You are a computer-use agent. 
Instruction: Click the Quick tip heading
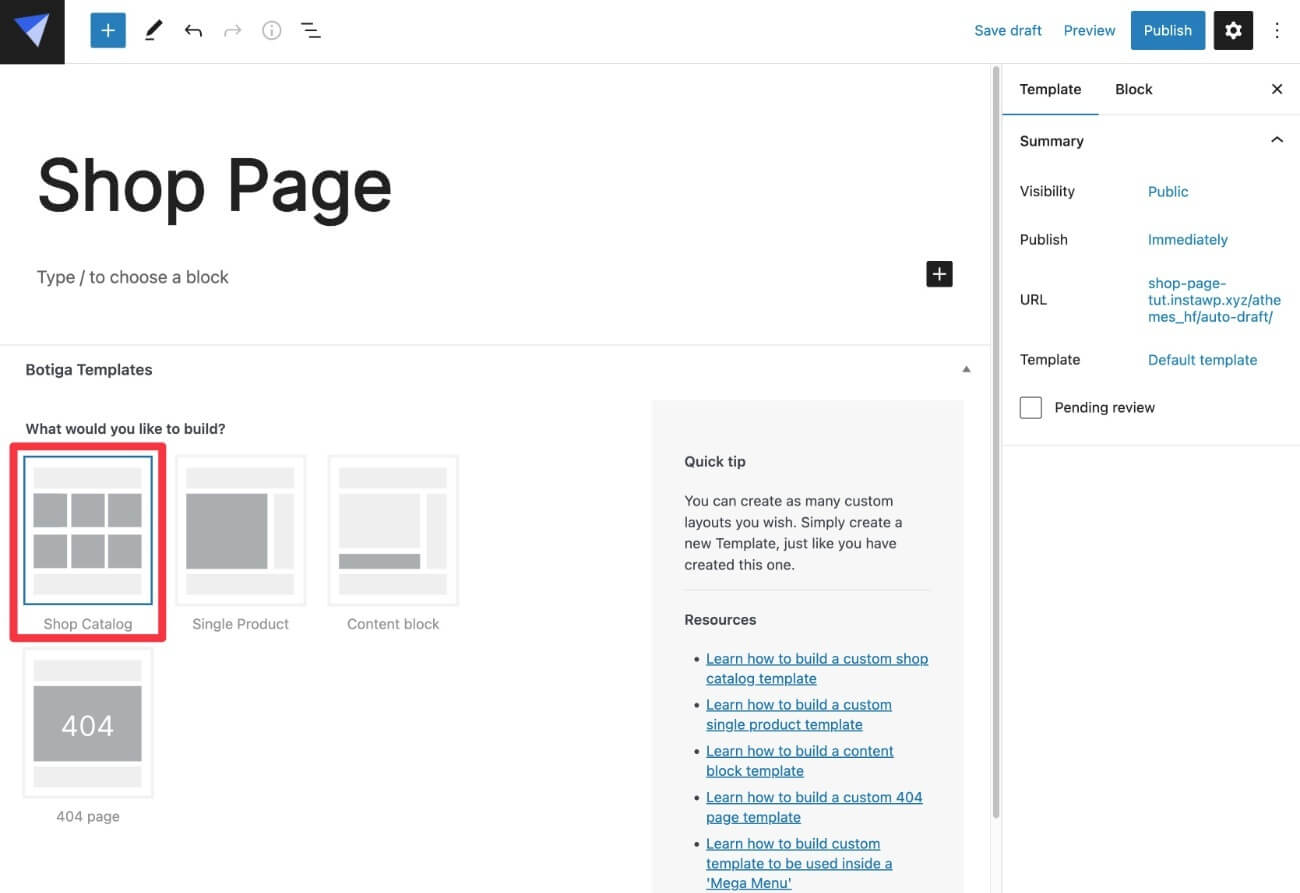coord(715,461)
